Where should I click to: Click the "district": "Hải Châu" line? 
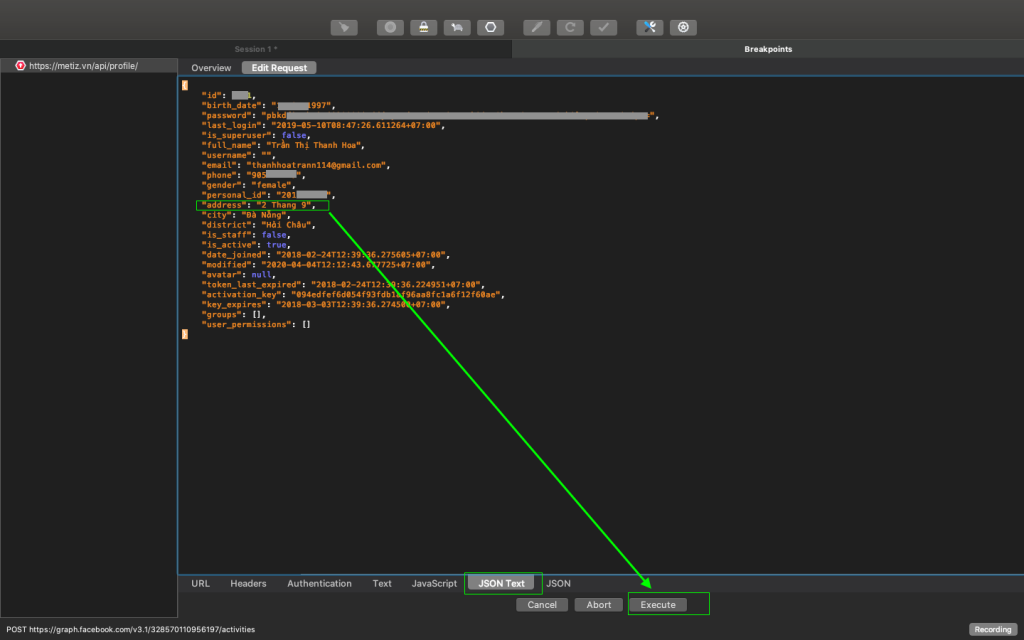click(259, 225)
